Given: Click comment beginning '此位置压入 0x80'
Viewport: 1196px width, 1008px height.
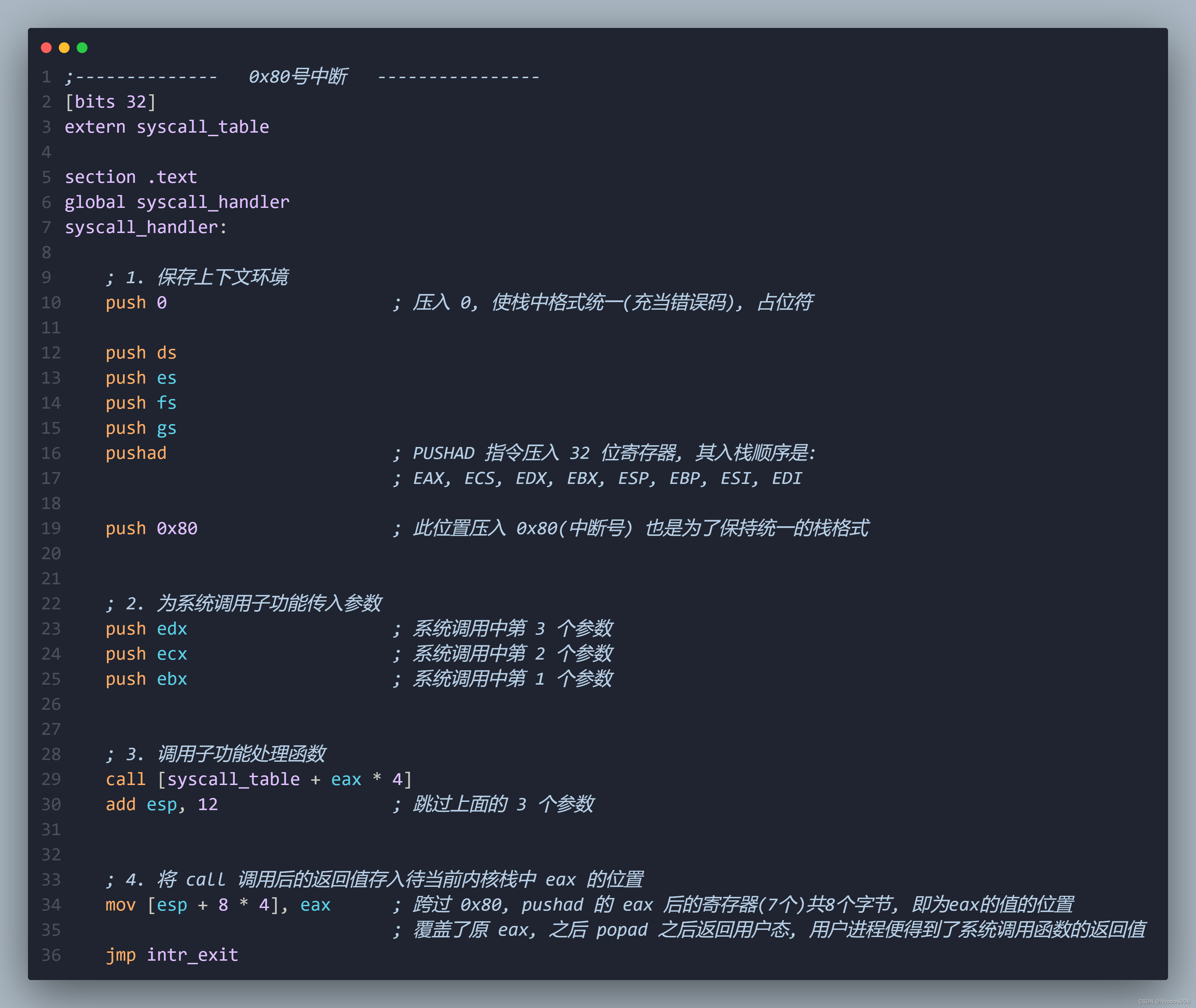Looking at the screenshot, I should click(631, 529).
